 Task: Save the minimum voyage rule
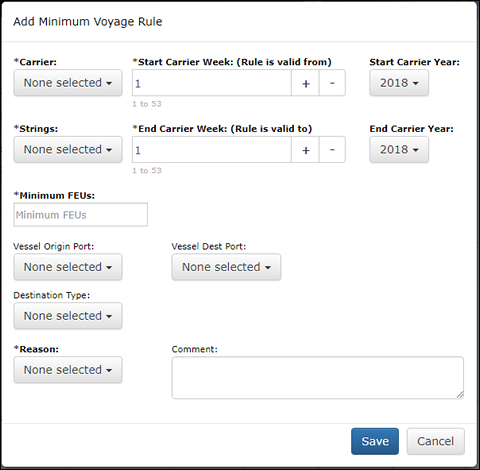[x=375, y=441]
